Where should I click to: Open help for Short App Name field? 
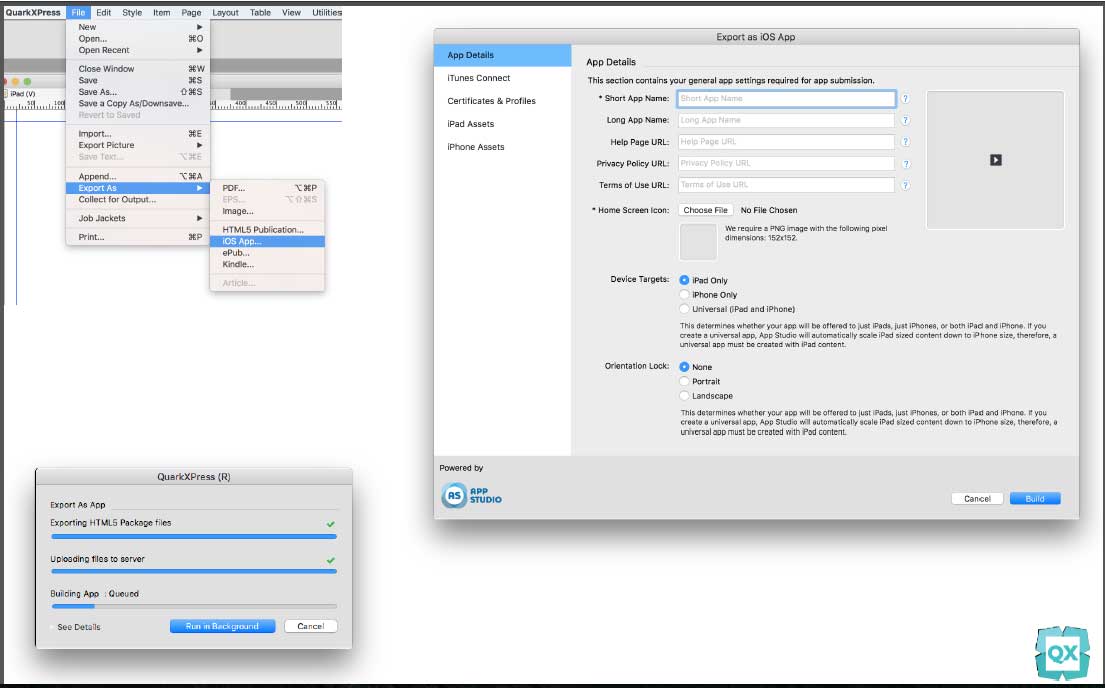tap(906, 99)
